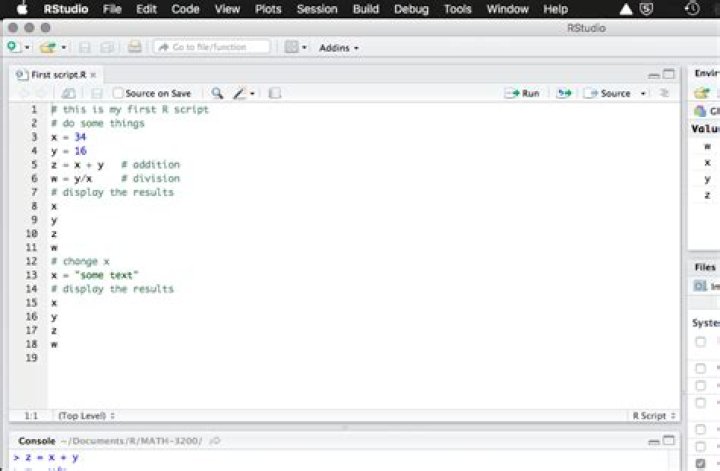Click the code tools magic wand icon

(x=239, y=93)
